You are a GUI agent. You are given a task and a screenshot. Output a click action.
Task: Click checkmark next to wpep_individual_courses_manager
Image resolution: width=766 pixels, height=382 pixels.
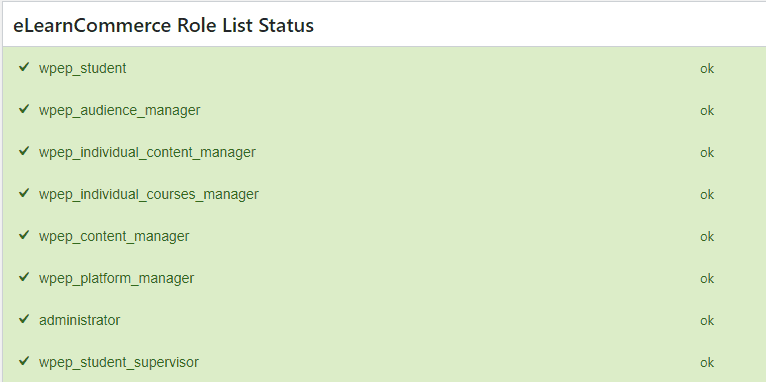click(24, 193)
